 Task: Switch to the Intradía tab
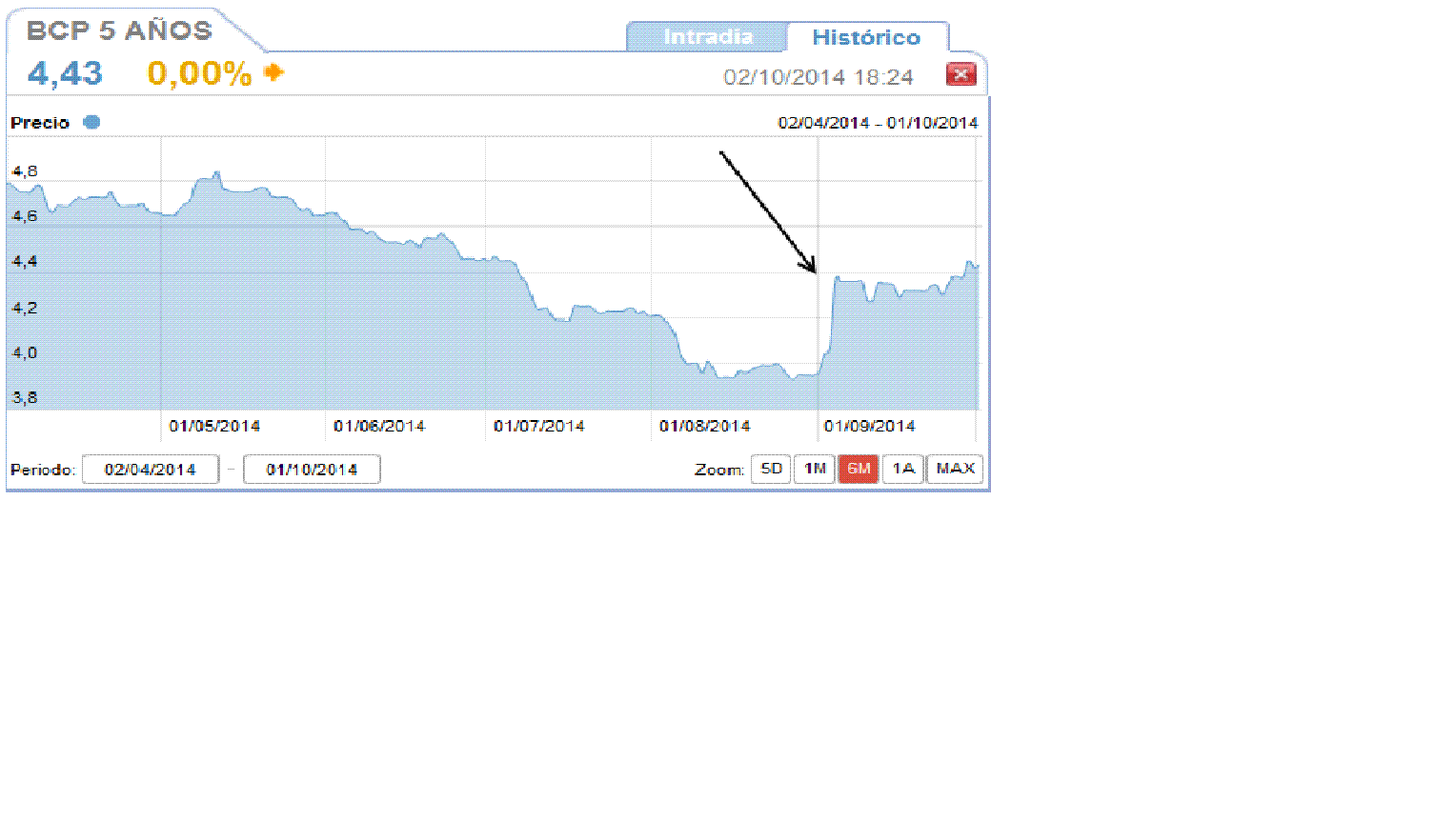click(x=708, y=37)
